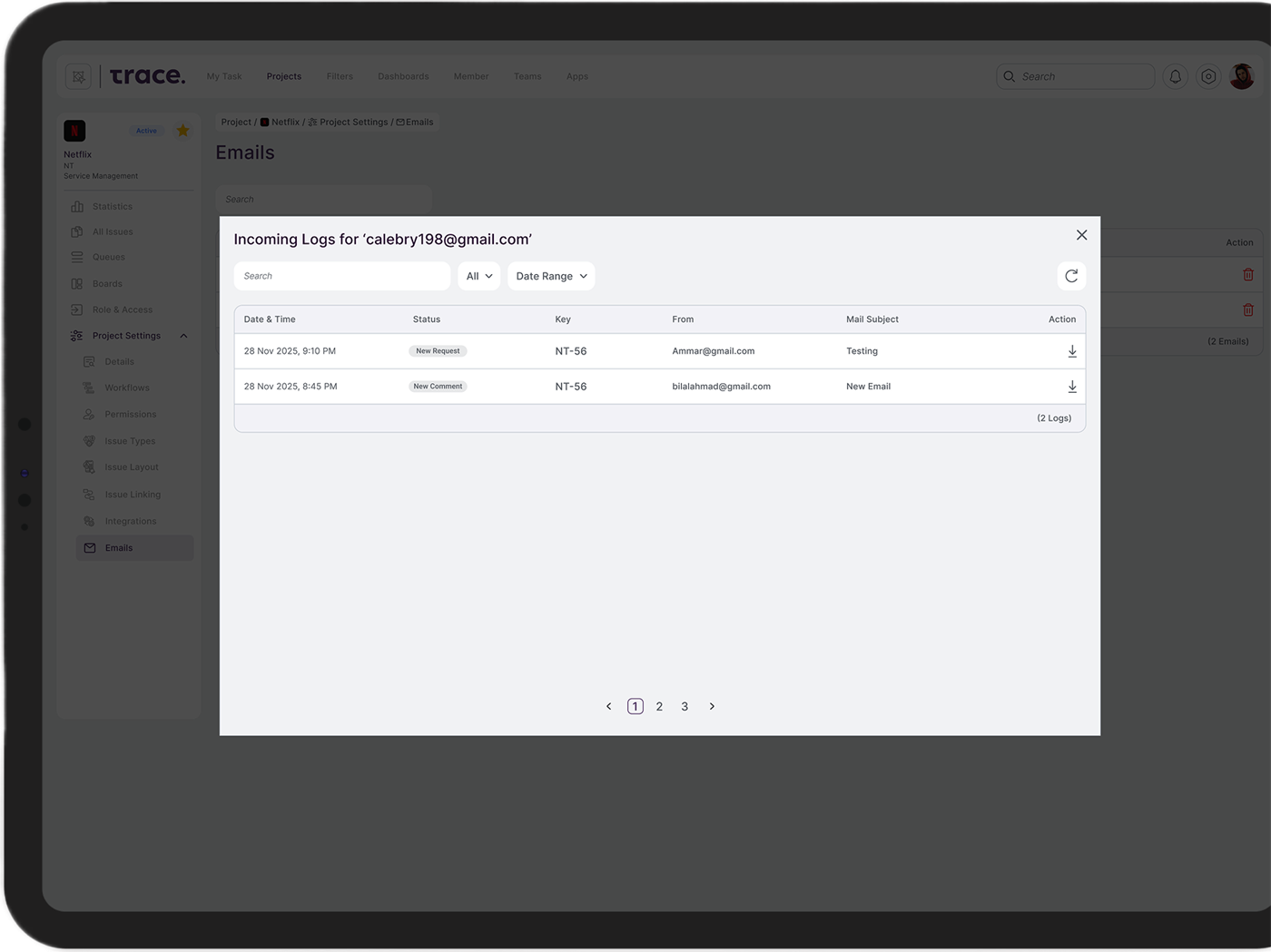Image resolution: width=1271 pixels, height=952 pixels.
Task: Open the Projects menu
Action: click(x=284, y=76)
